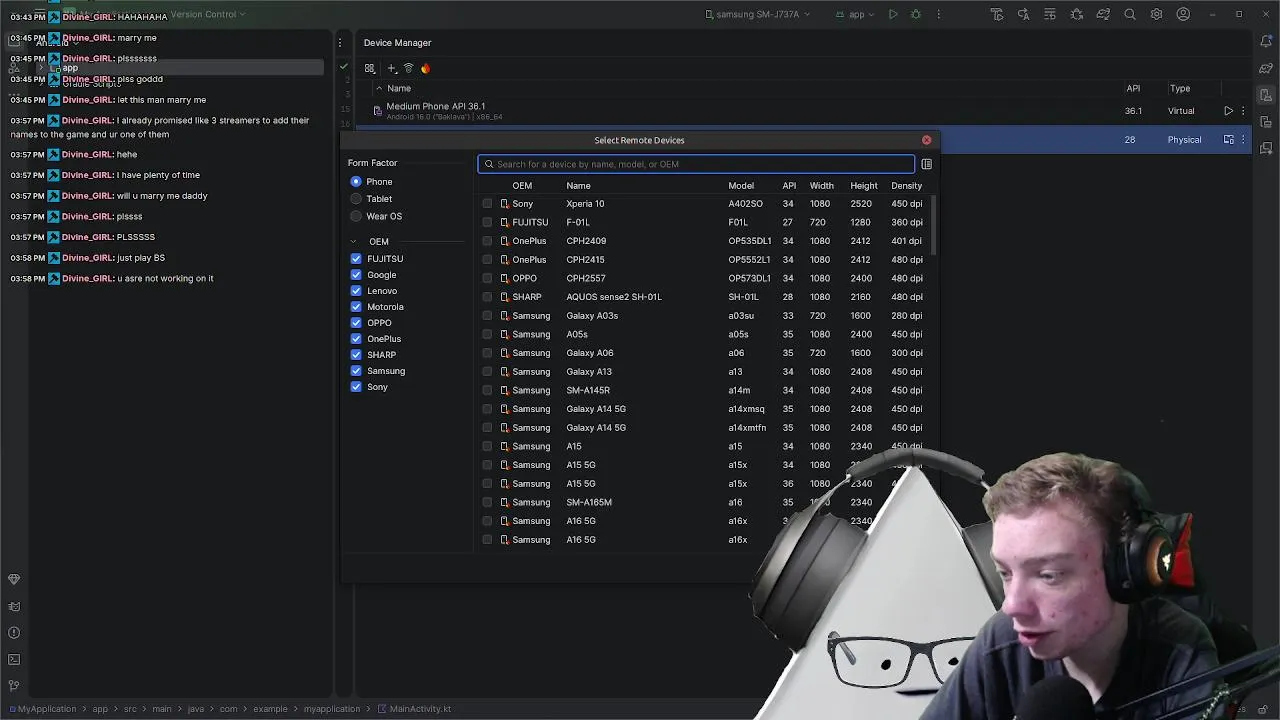Viewport: 1280px width, 720px height.
Task: Open the samsung SM-J737A device dropdown
Action: (x=757, y=15)
